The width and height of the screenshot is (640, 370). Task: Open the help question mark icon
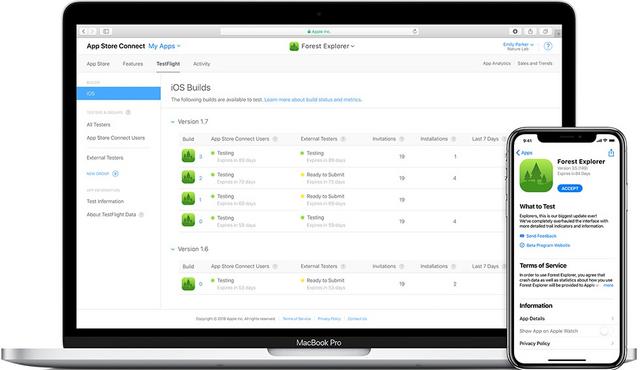(x=548, y=46)
